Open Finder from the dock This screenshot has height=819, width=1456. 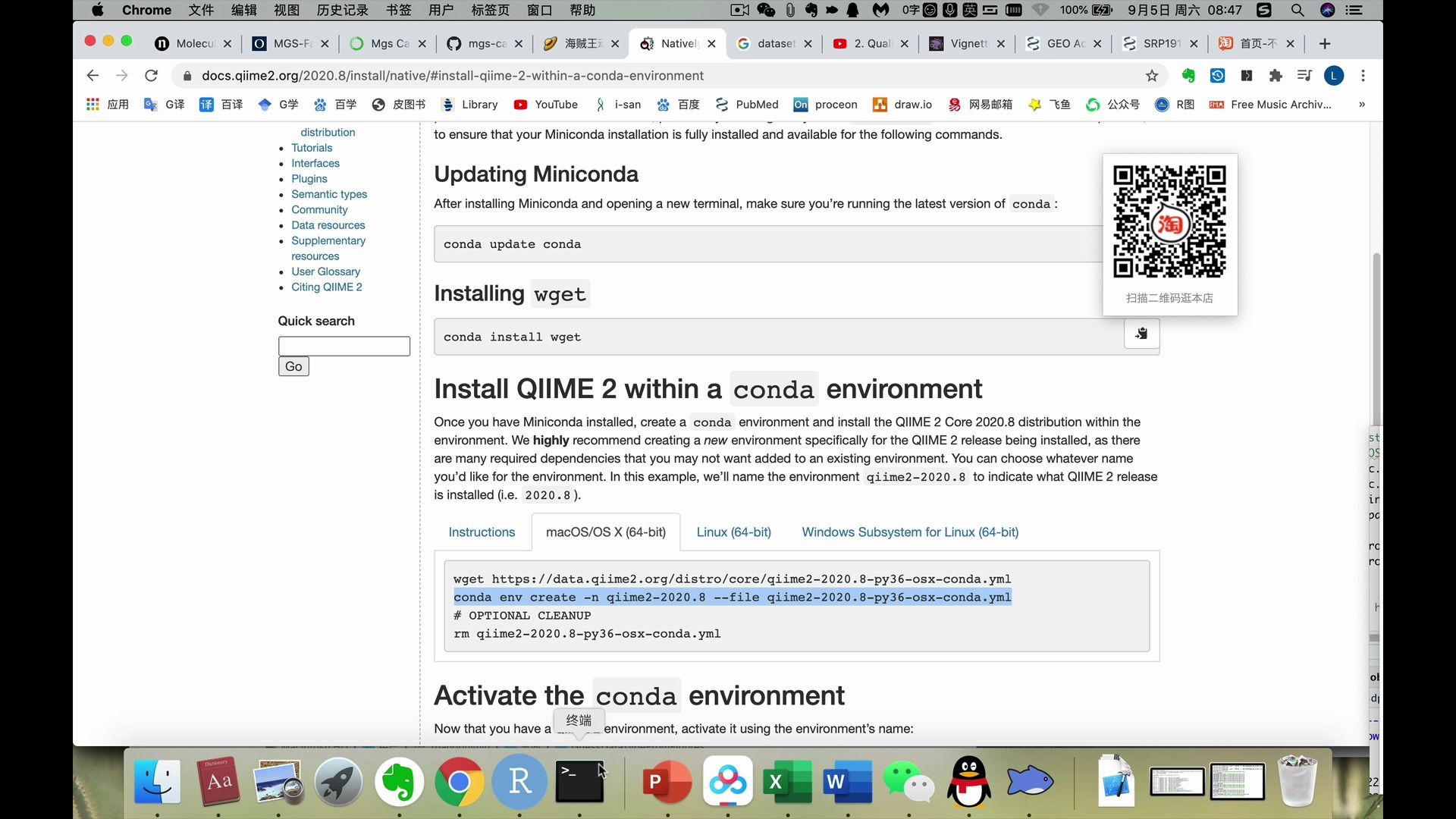pyautogui.click(x=158, y=782)
